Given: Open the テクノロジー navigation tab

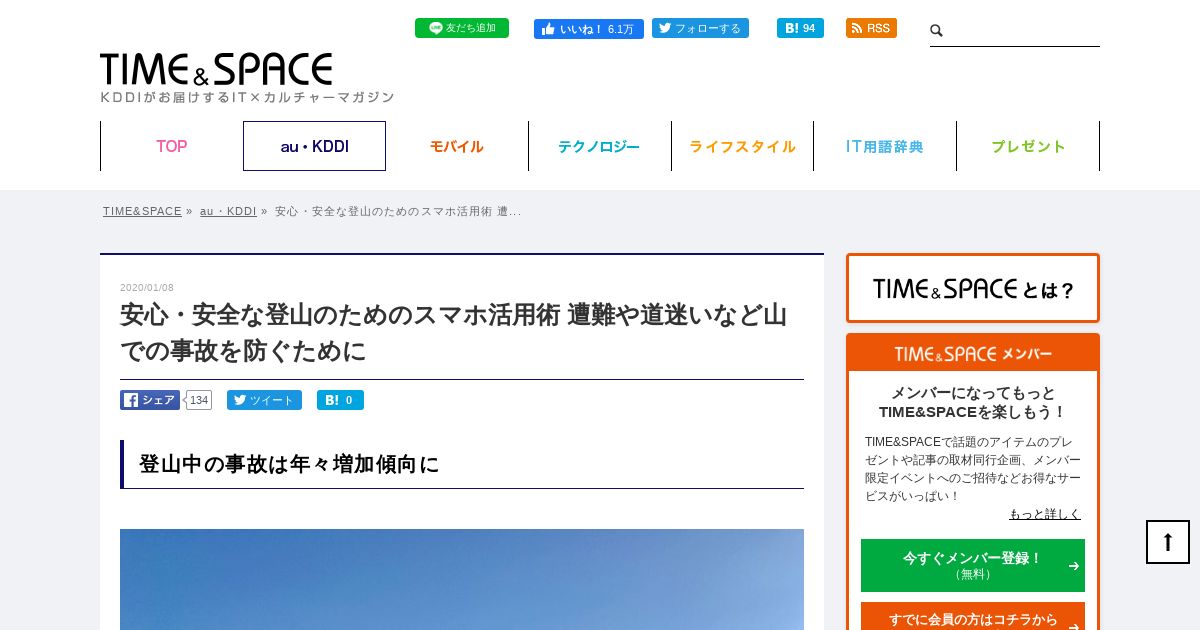Looking at the screenshot, I should point(599,146).
